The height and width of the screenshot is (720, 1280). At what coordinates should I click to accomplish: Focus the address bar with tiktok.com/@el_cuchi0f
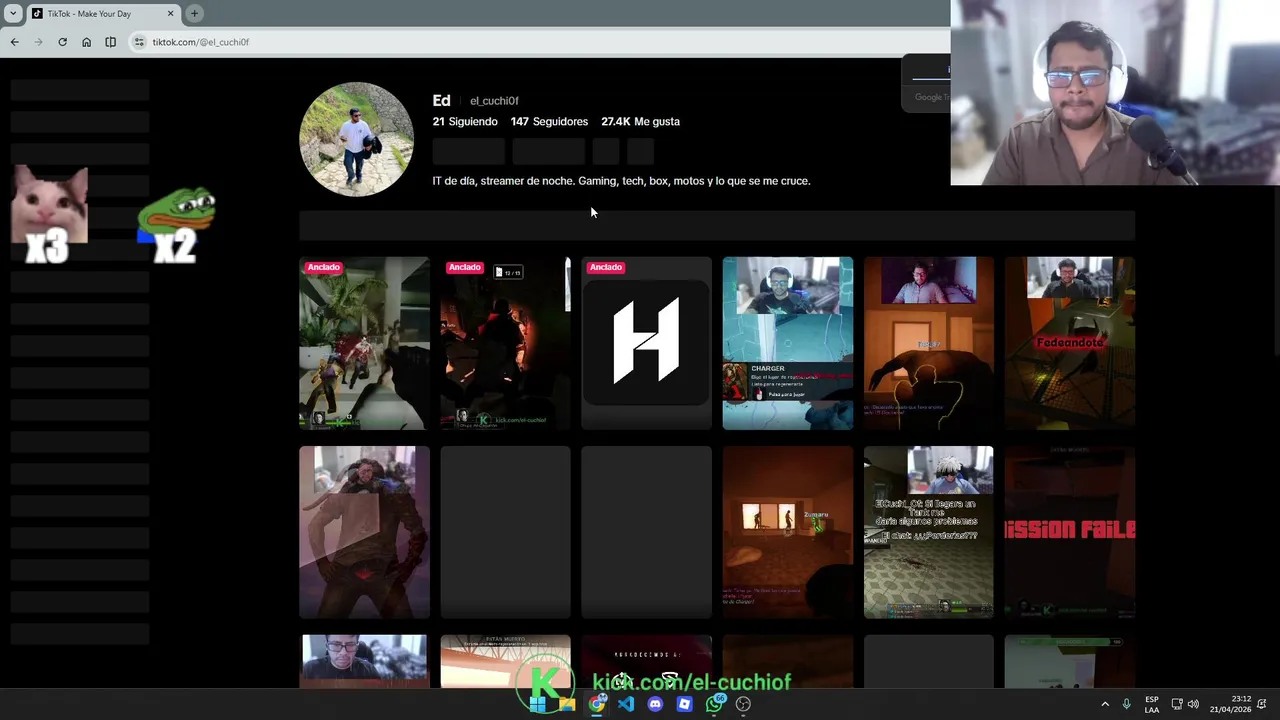(200, 42)
